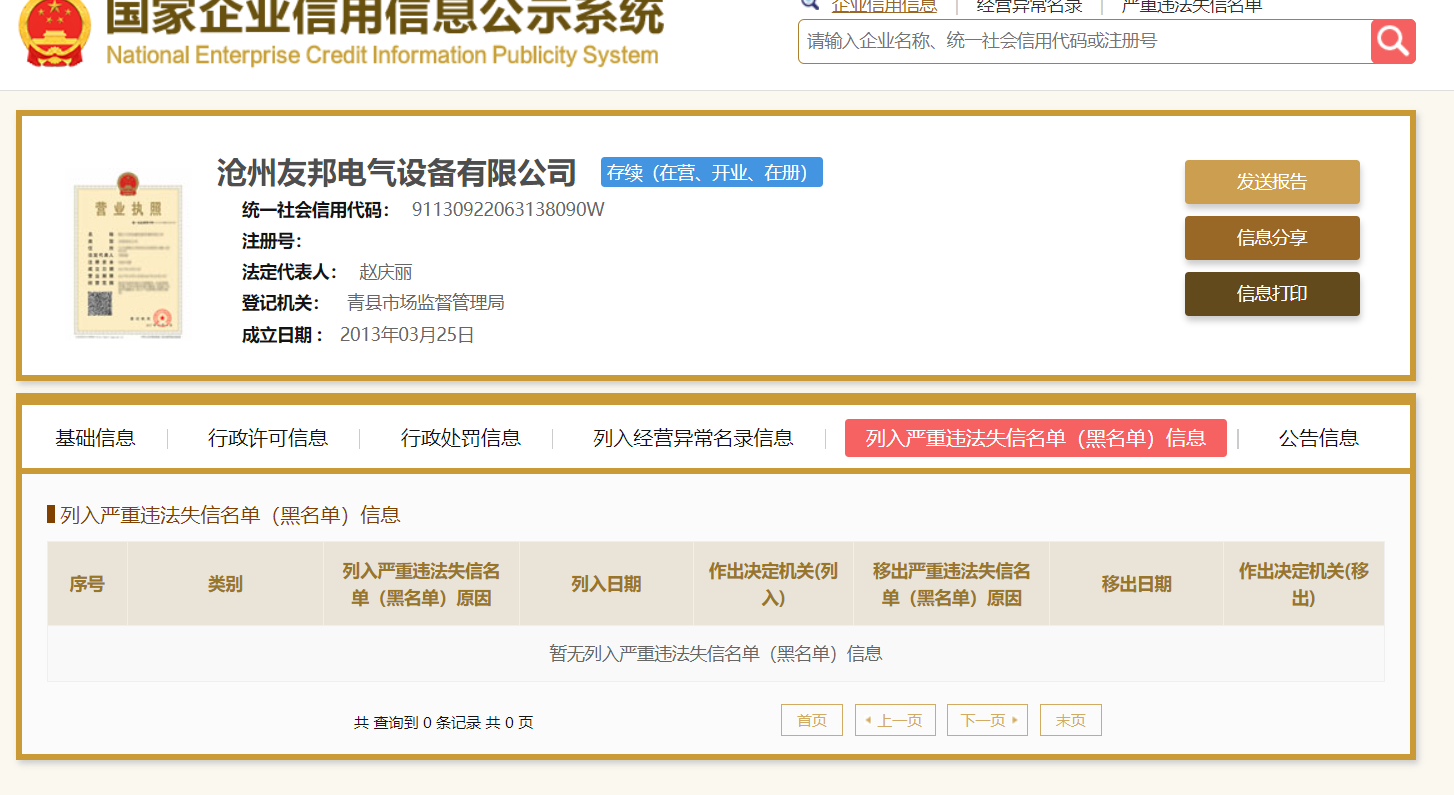Image resolution: width=1454 pixels, height=795 pixels.
Task: Click the 作出决定机关(列入) column header
Action: [773, 584]
